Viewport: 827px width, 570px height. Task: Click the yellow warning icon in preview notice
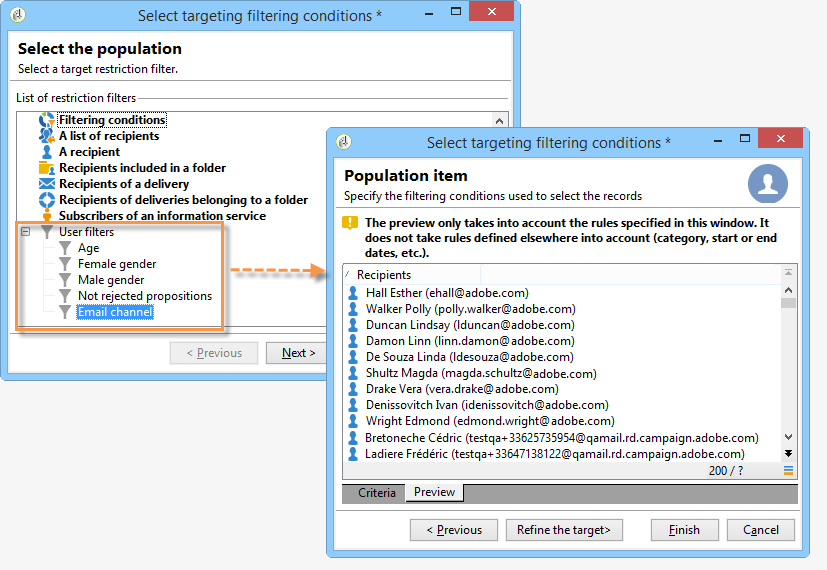[x=350, y=224]
